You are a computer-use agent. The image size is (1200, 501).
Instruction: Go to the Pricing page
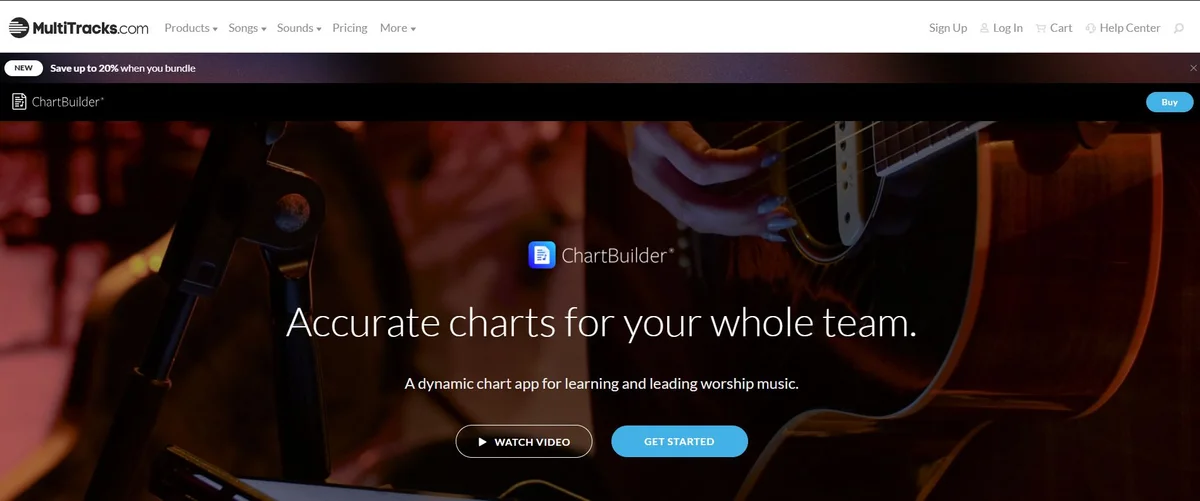pos(350,28)
